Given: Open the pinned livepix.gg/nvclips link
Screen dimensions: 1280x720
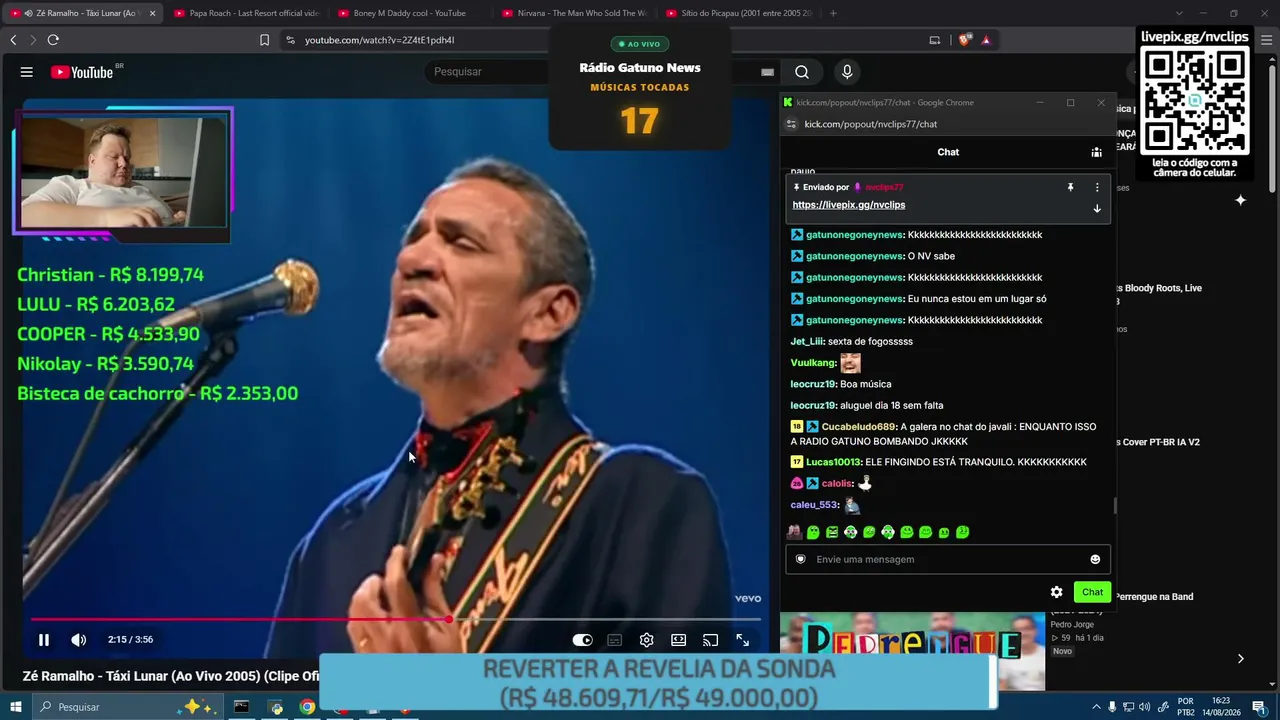Looking at the screenshot, I should pyautogui.click(x=849, y=205).
